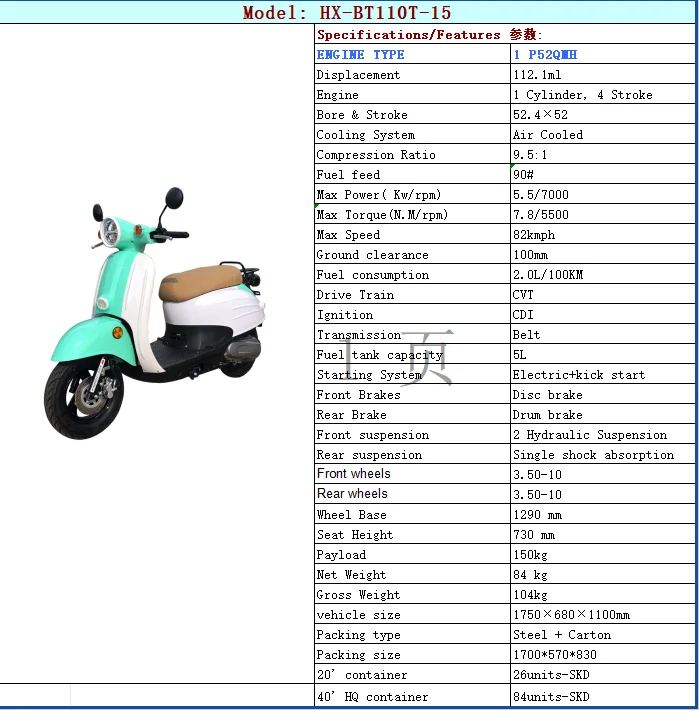Click the Seat Height label cell
699x710 pixels.
pyautogui.click(x=412, y=535)
